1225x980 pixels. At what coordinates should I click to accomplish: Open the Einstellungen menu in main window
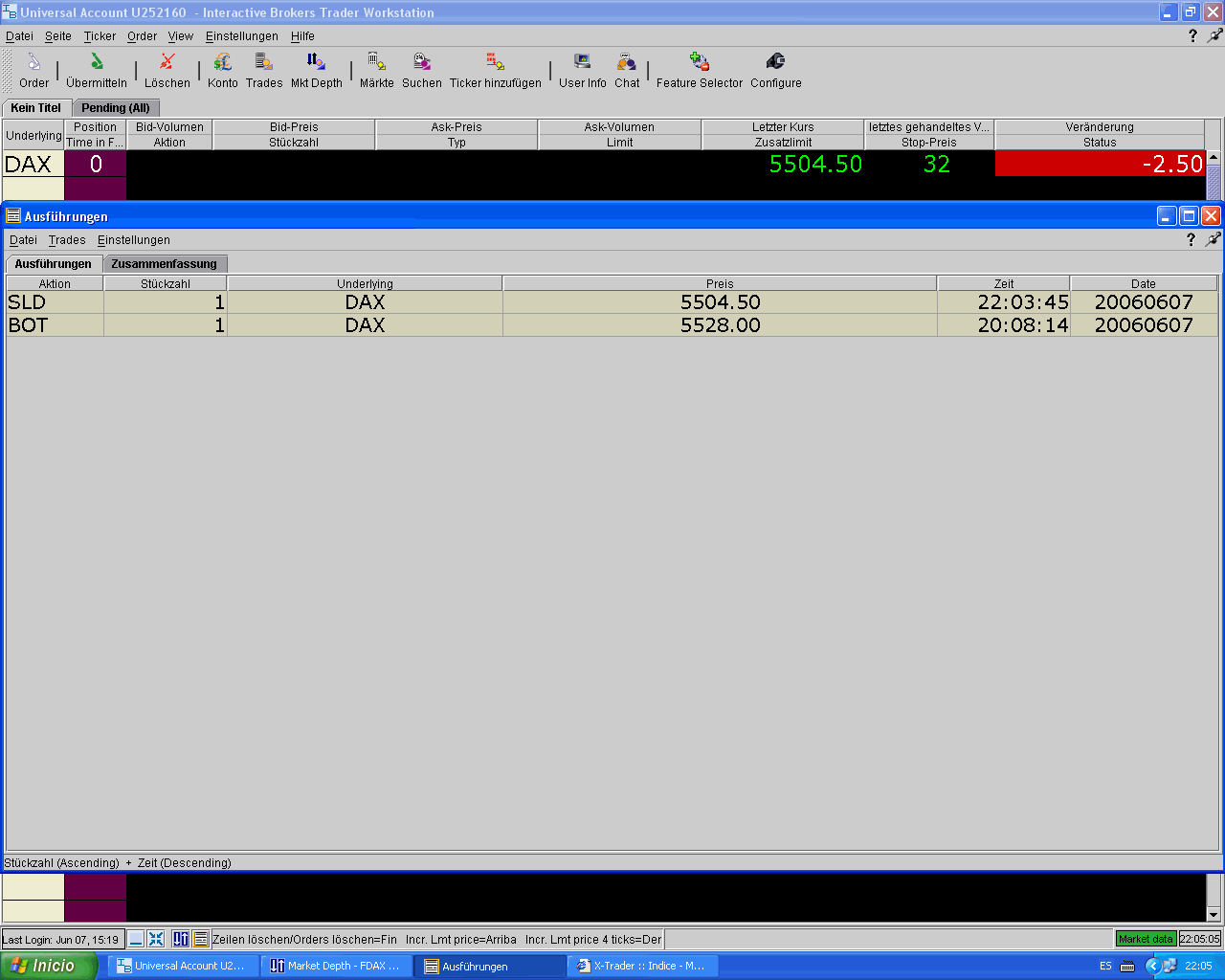tap(242, 36)
